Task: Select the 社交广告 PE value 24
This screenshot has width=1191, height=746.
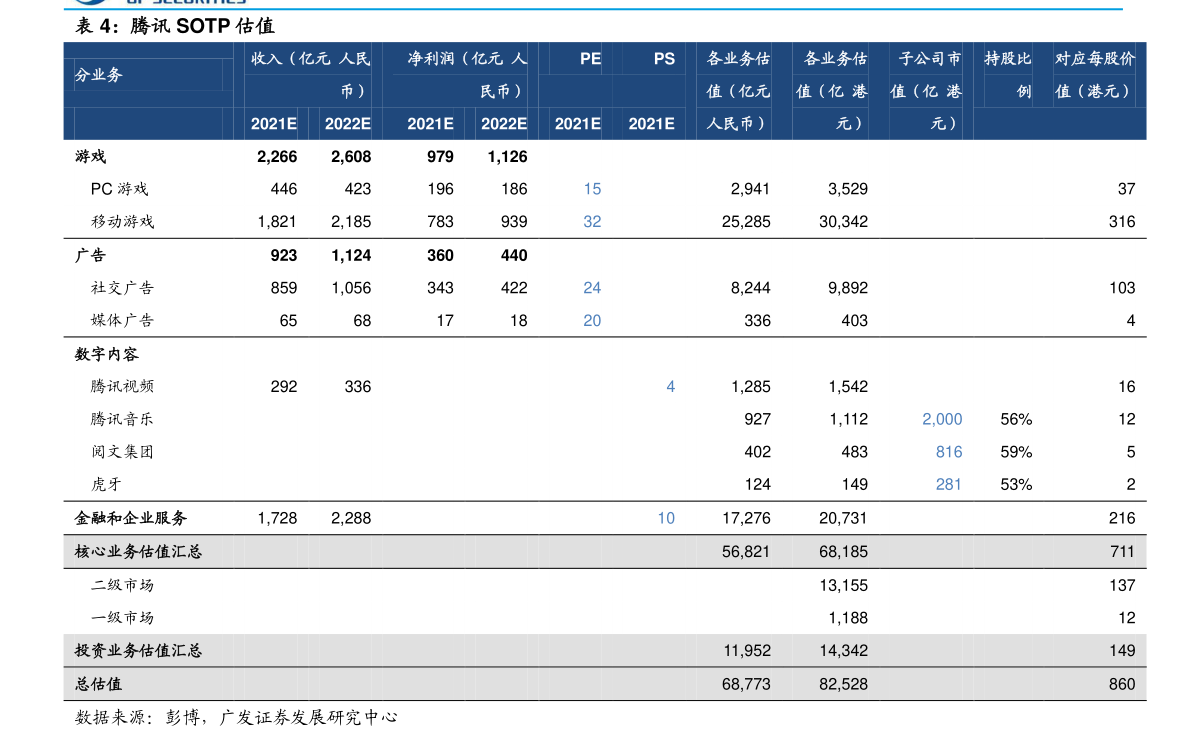Action: pos(592,288)
